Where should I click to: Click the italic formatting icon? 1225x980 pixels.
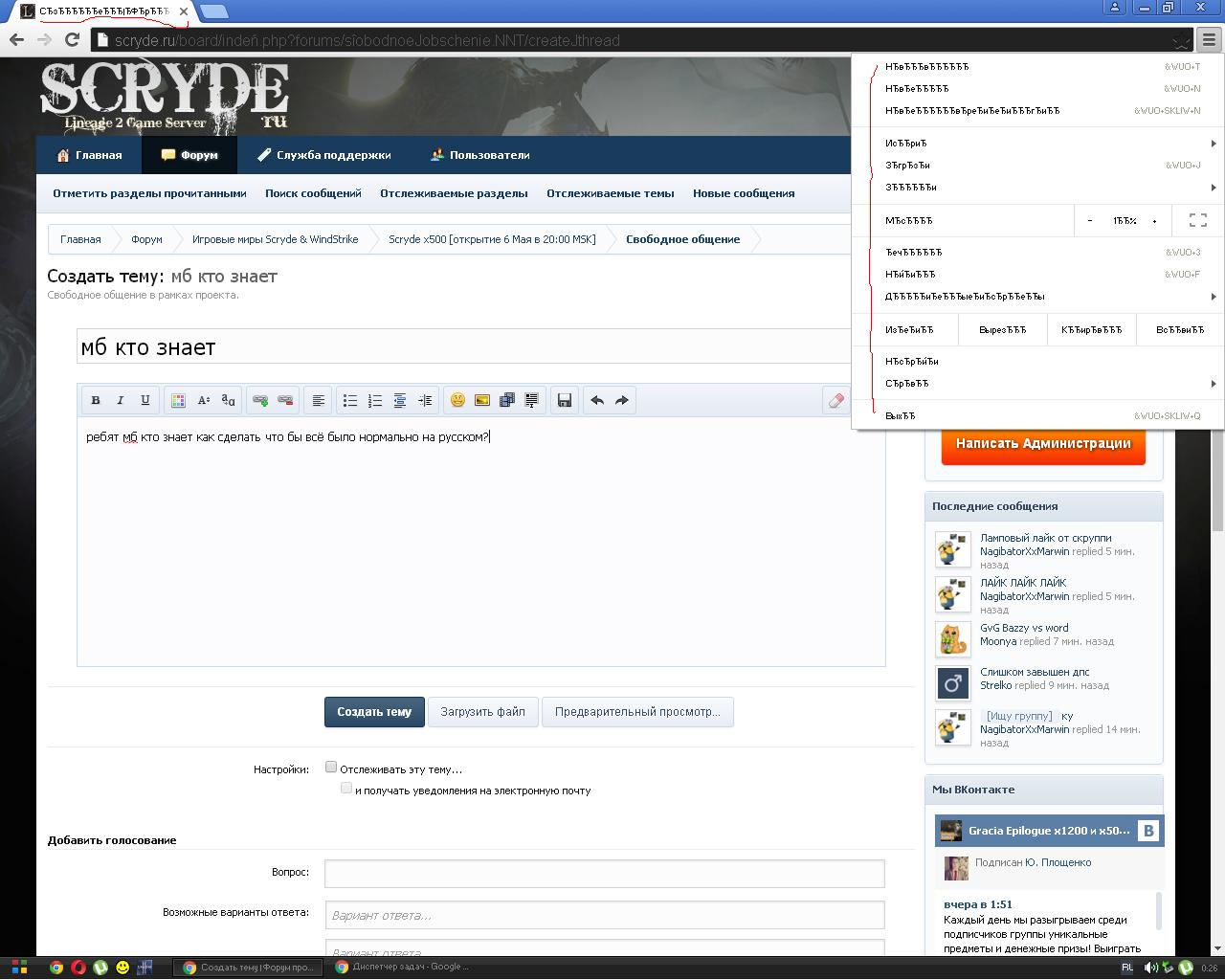coord(121,400)
